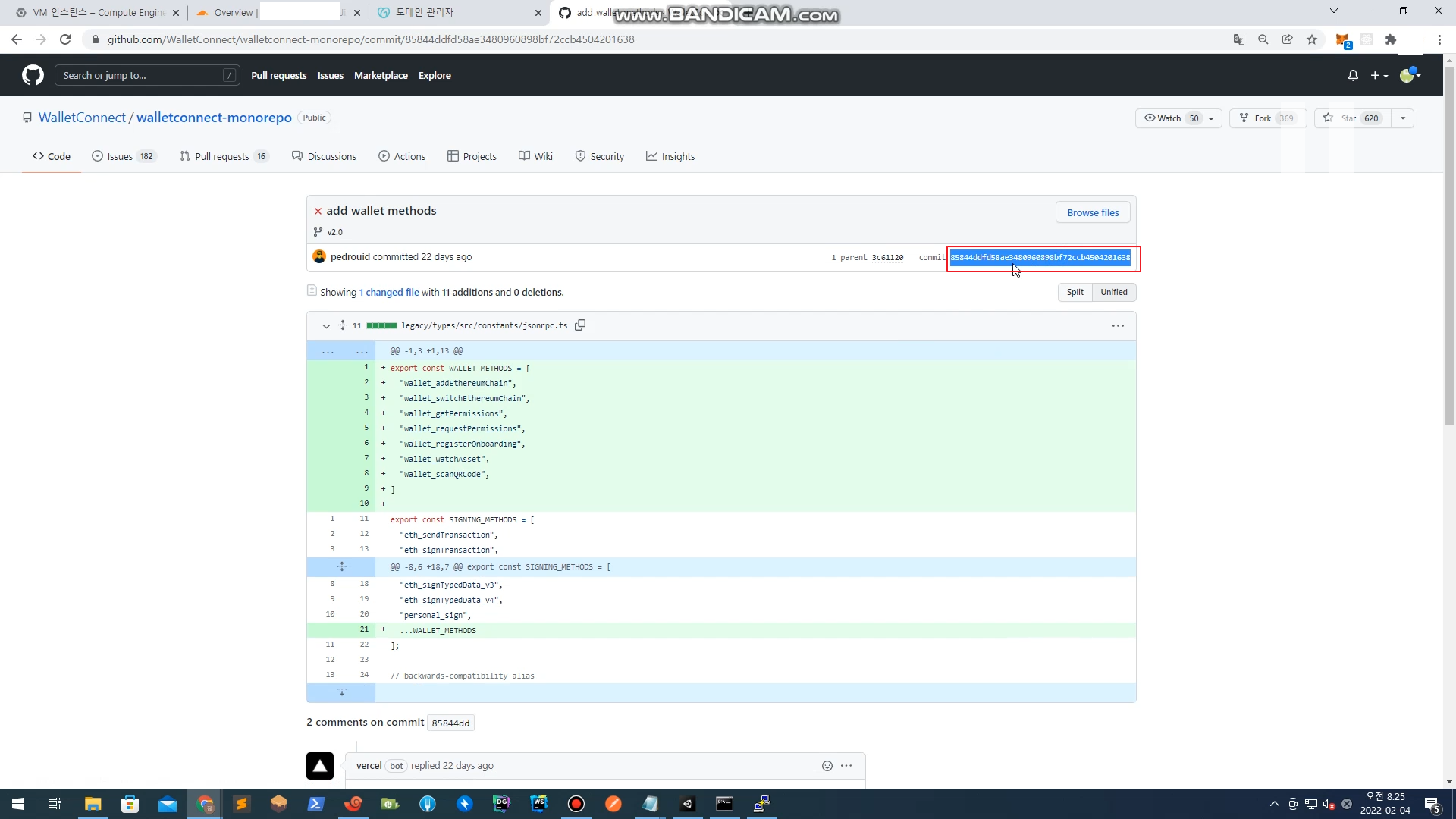
Task: Click the GitHub Octocat home logo
Action: (x=33, y=75)
